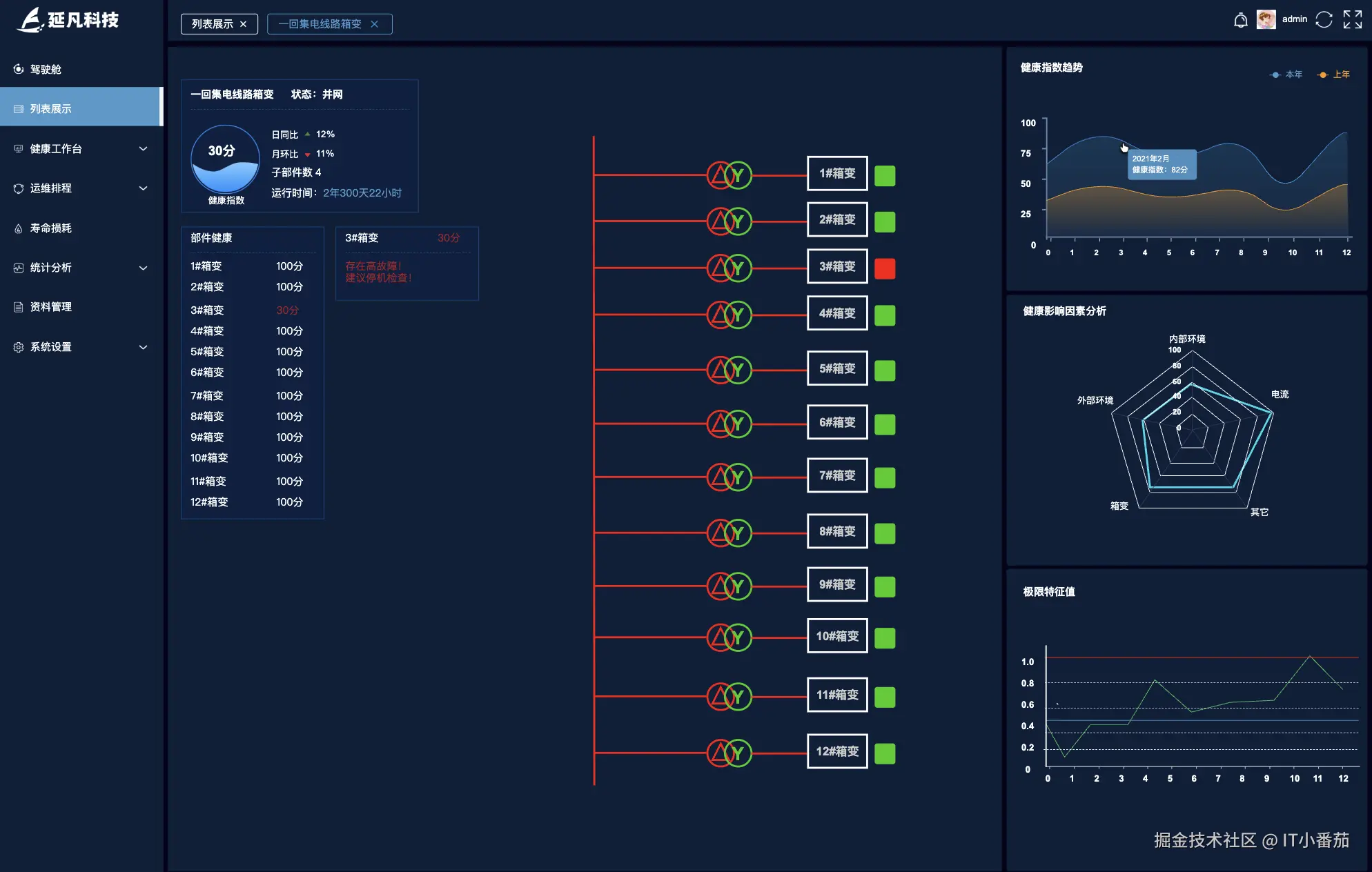1372x872 pixels.
Task: Toggle the 上年 legend series
Action: click(x=1333, y=75)
